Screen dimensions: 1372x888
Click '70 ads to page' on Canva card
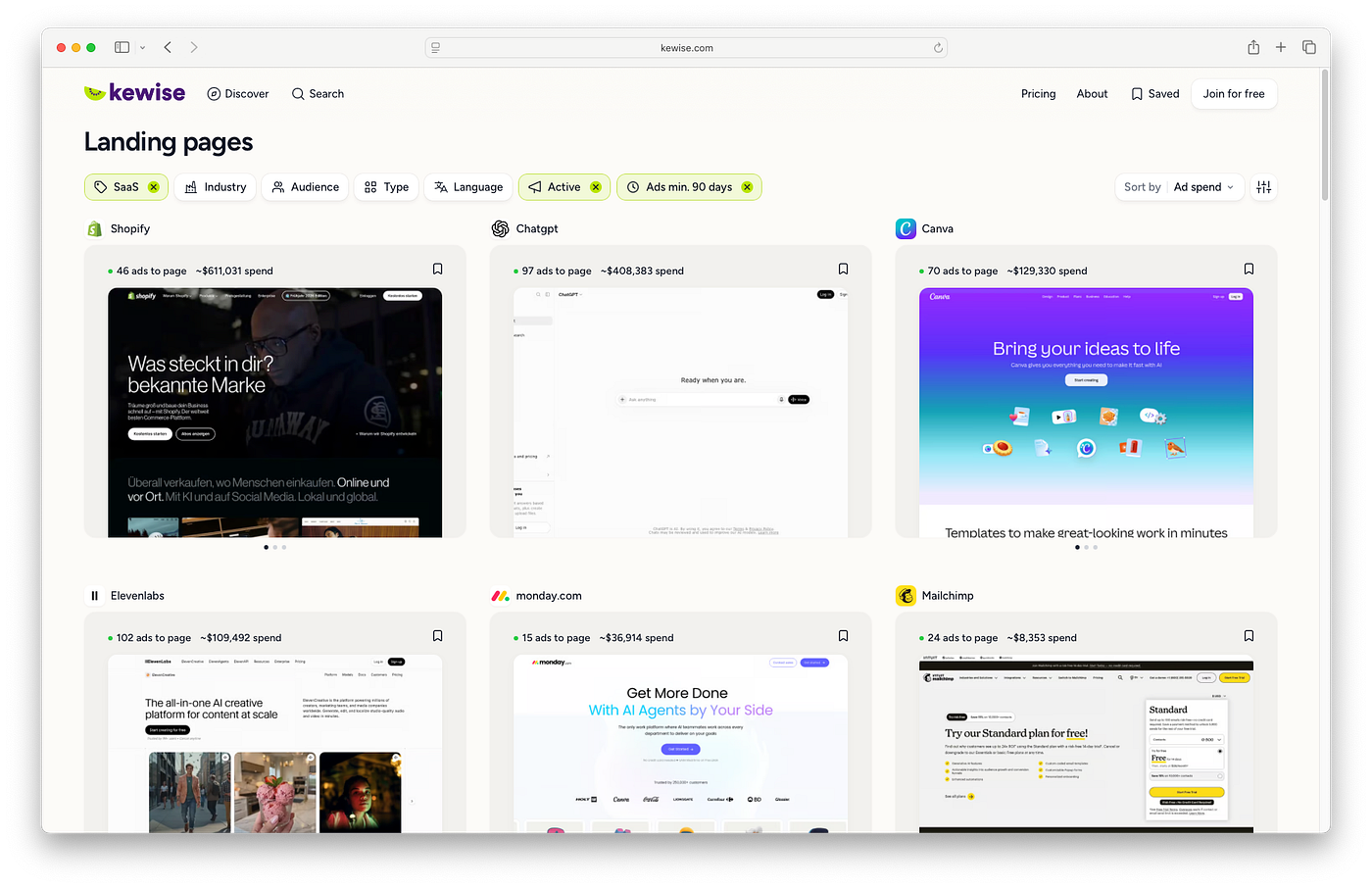click(962, 271)
